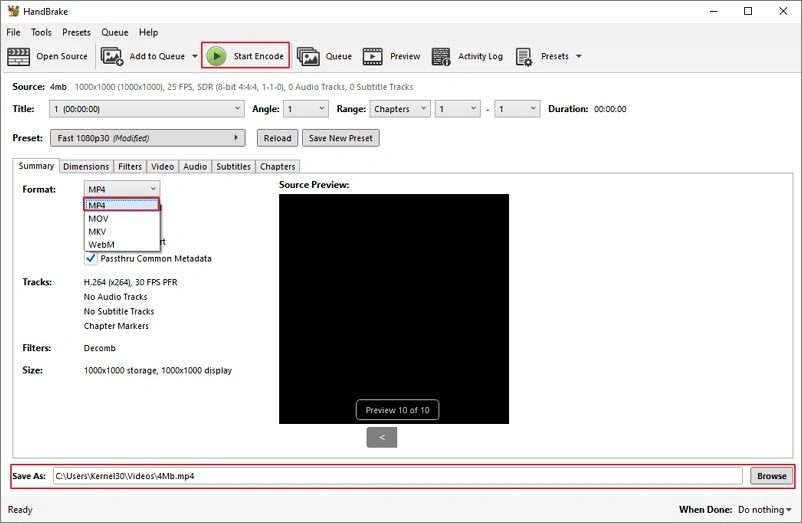Open the Queue via its photo-stack icon
Image resolution: width=802 pixels, height=523 pixels.
(x=308, y=56)
